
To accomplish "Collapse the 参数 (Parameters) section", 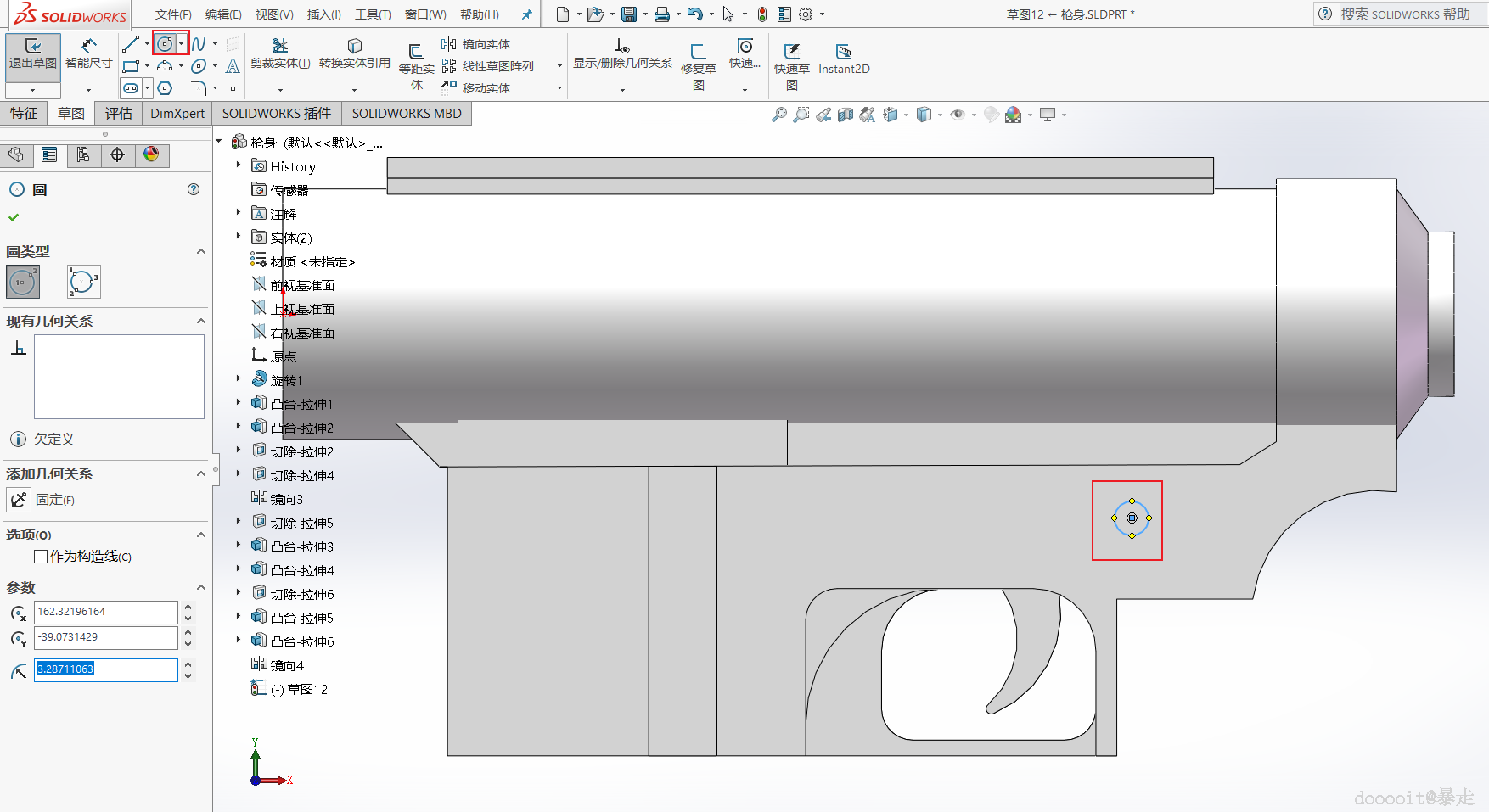I will (x=201, y=587).
